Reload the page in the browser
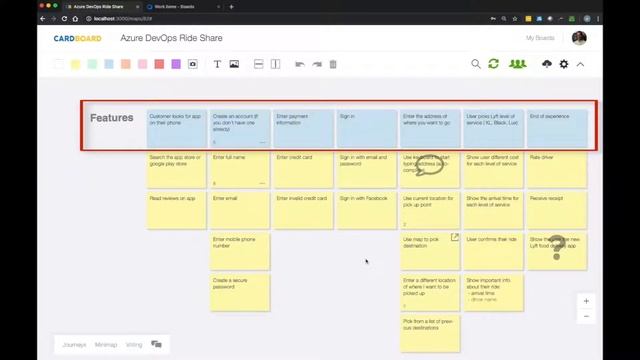 (64, 19)
